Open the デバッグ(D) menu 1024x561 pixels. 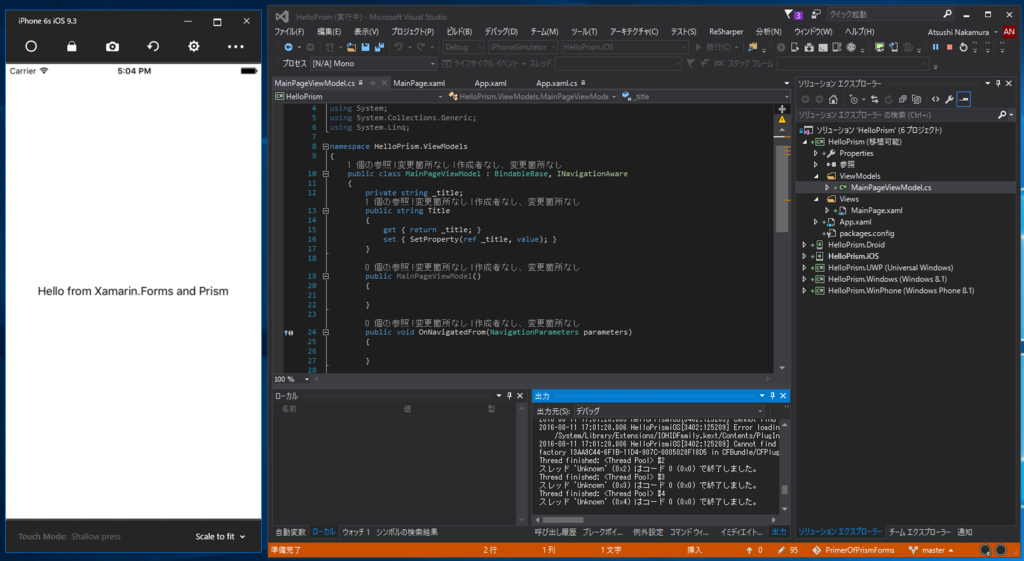pyautogui.click(x=501, y=31)
